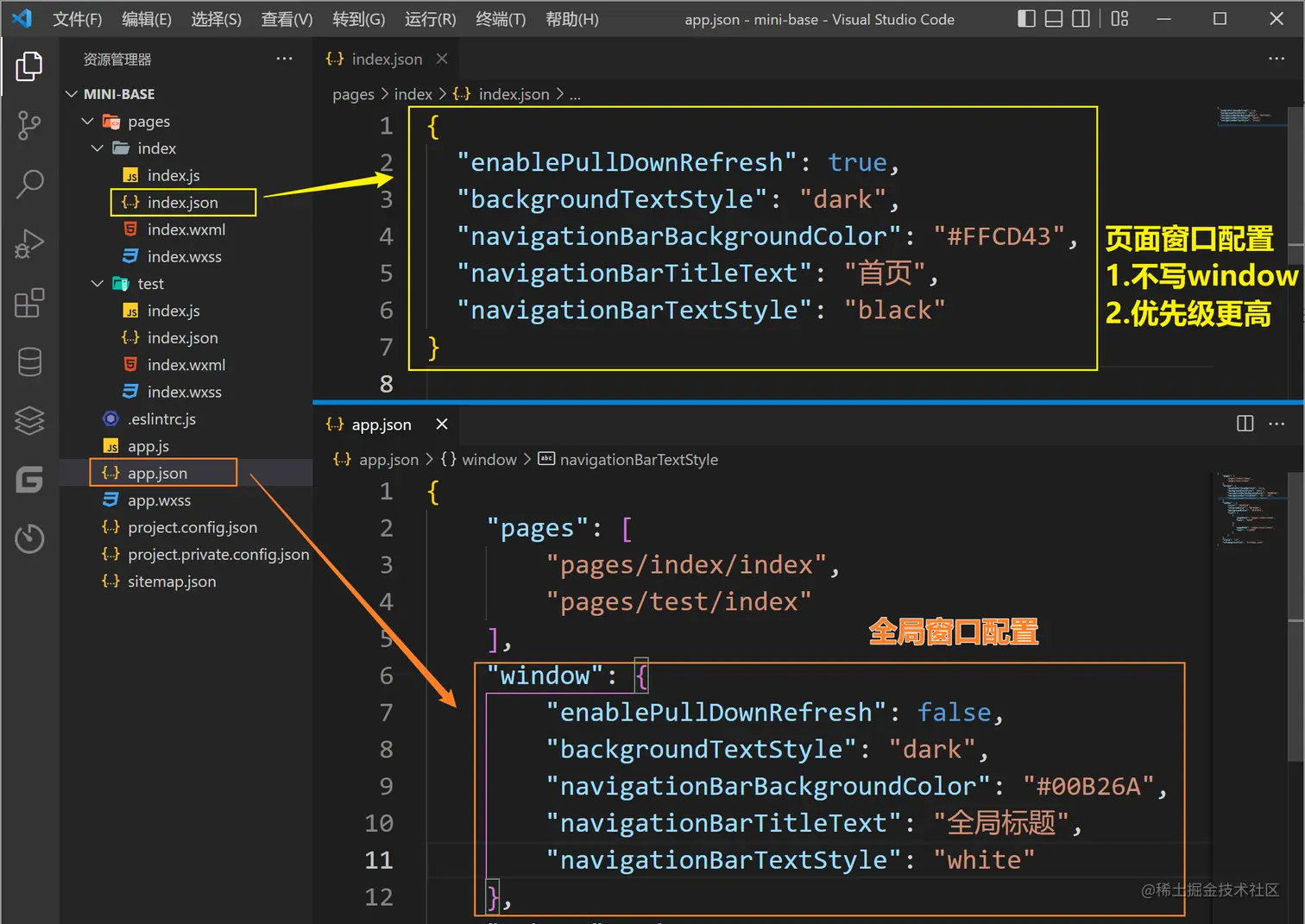Open the 帮助(H) menu
This screenshot has height=924, width=1305.
[571, 19]
